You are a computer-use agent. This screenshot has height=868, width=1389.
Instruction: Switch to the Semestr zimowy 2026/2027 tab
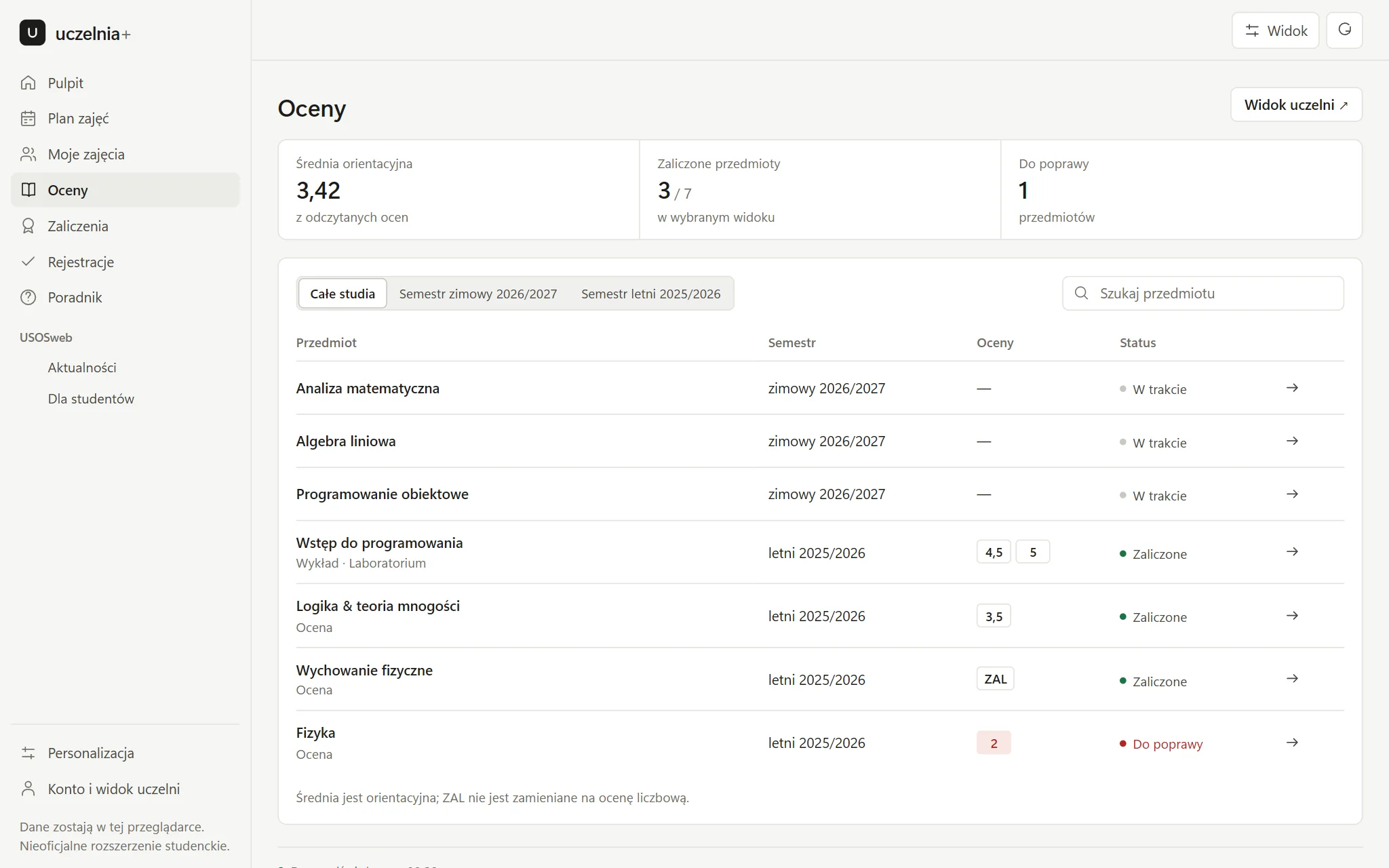(478, 294)
